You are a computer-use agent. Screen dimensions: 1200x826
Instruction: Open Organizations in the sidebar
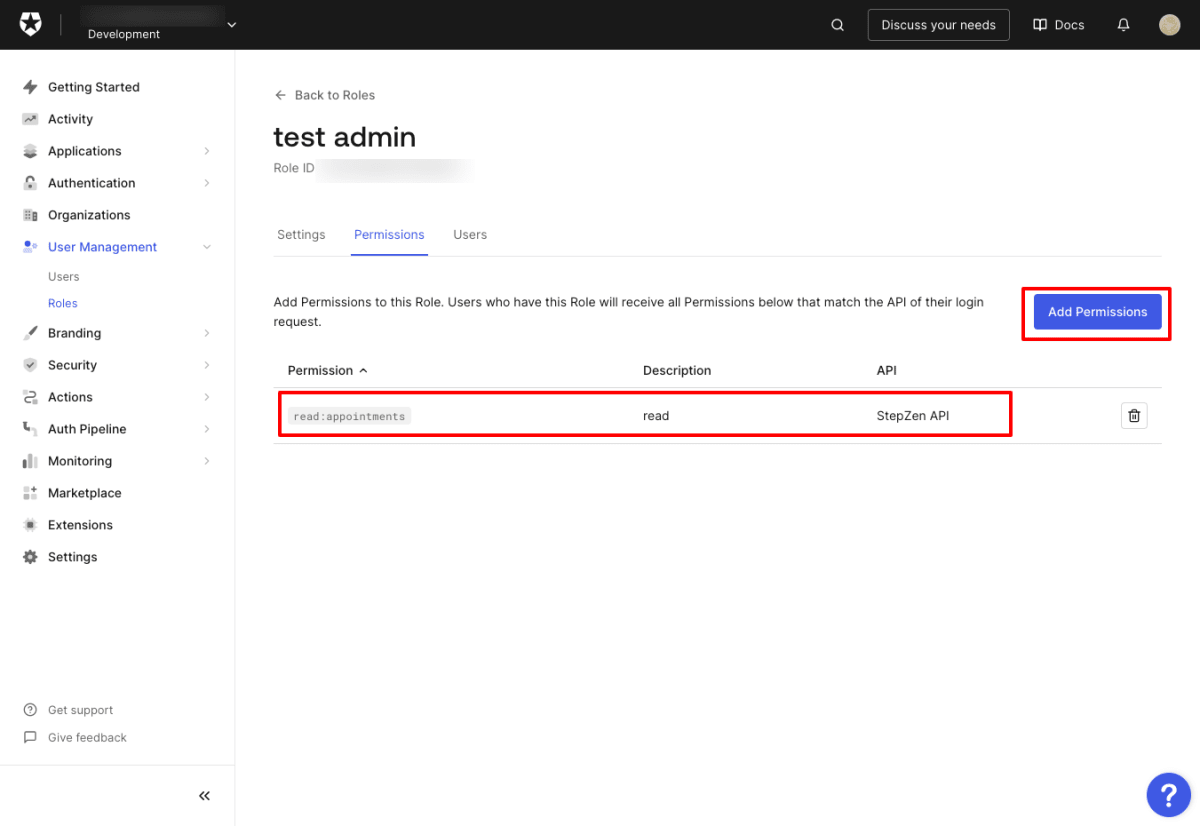coord(89,215)
